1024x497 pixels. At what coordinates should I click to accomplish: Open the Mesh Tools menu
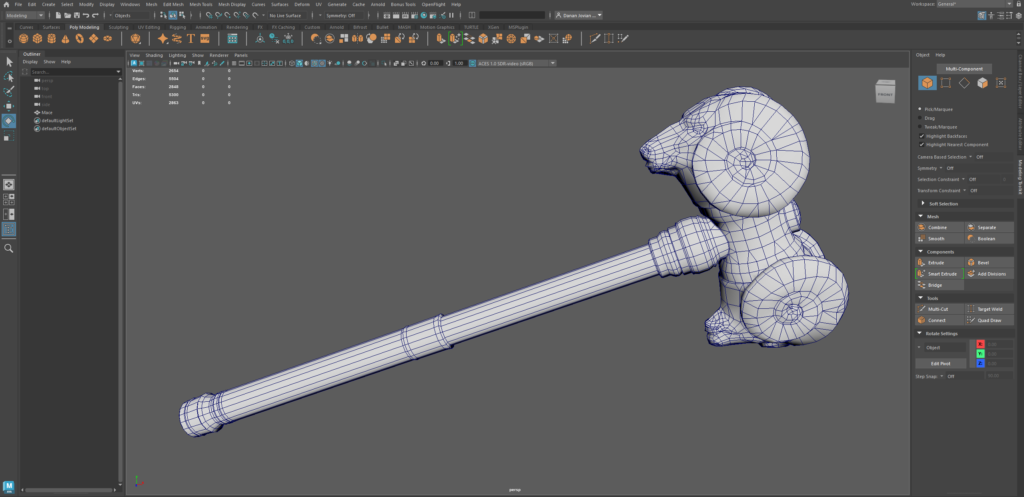click(200, 4)
